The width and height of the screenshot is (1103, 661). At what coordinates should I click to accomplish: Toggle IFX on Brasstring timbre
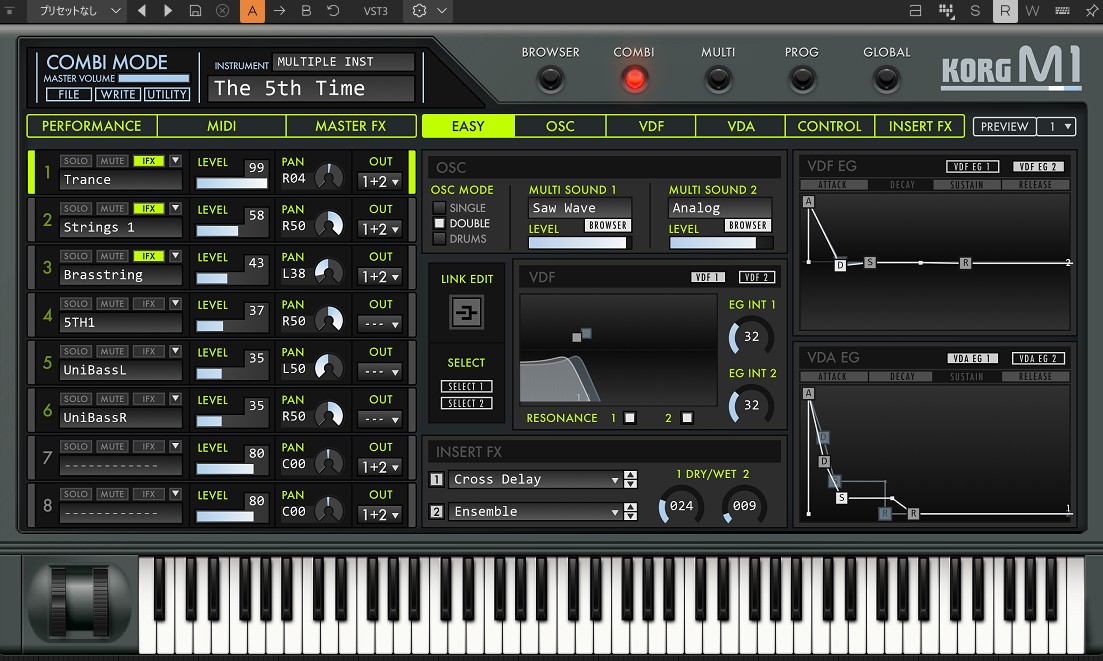click(148, 256)
